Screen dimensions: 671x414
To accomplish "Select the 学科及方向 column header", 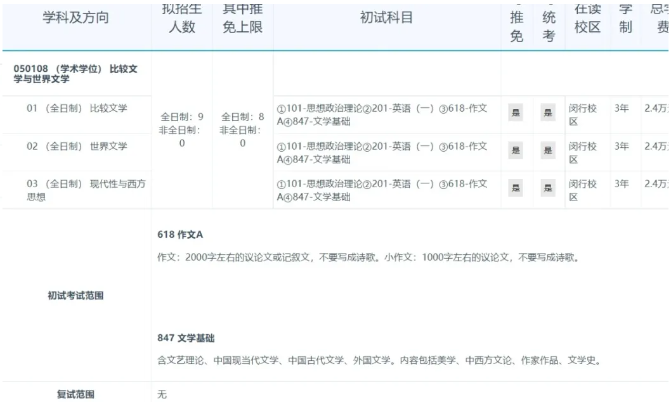I will 76,18.
